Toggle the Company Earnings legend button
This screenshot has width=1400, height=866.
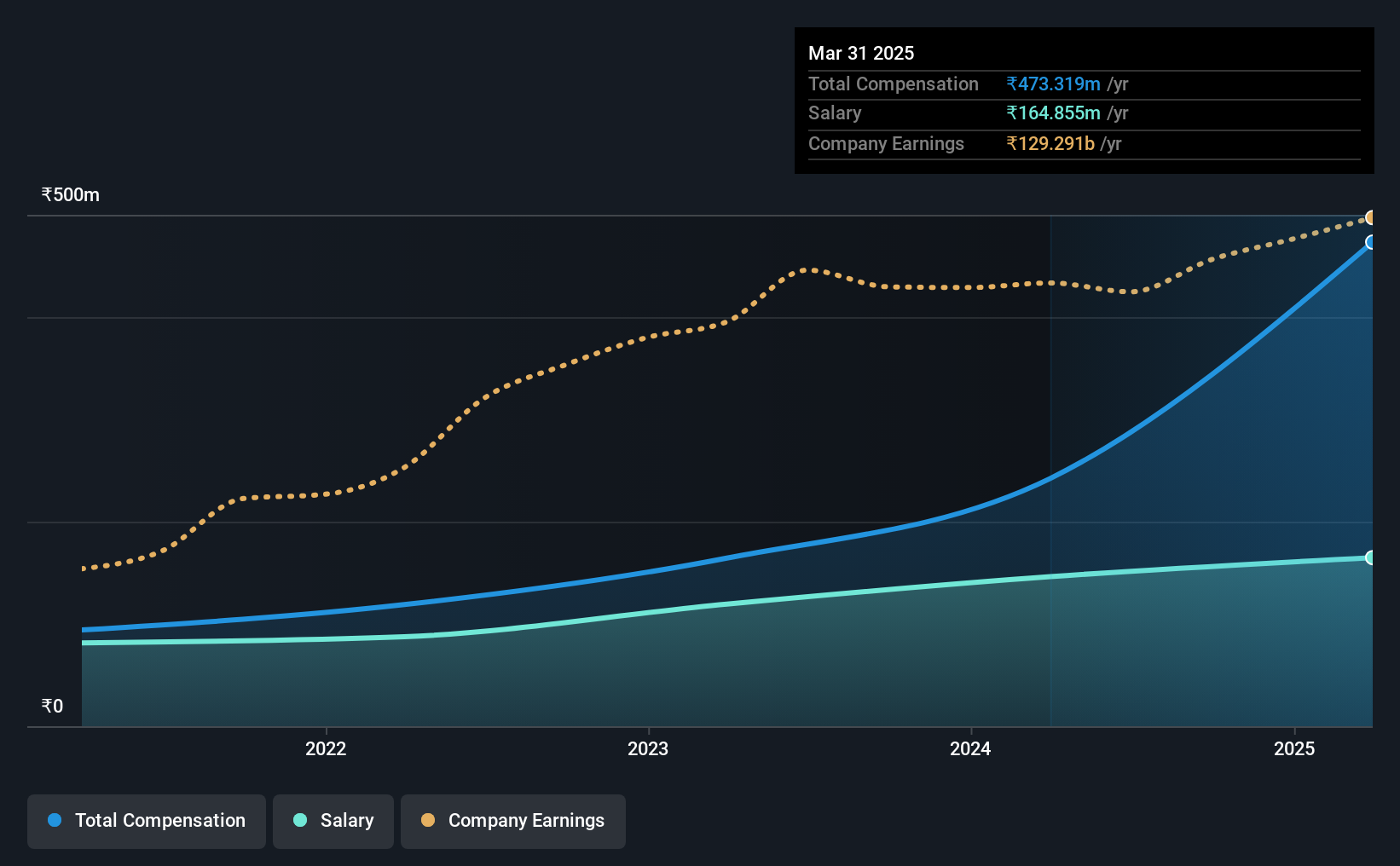[x=513, y=821]
